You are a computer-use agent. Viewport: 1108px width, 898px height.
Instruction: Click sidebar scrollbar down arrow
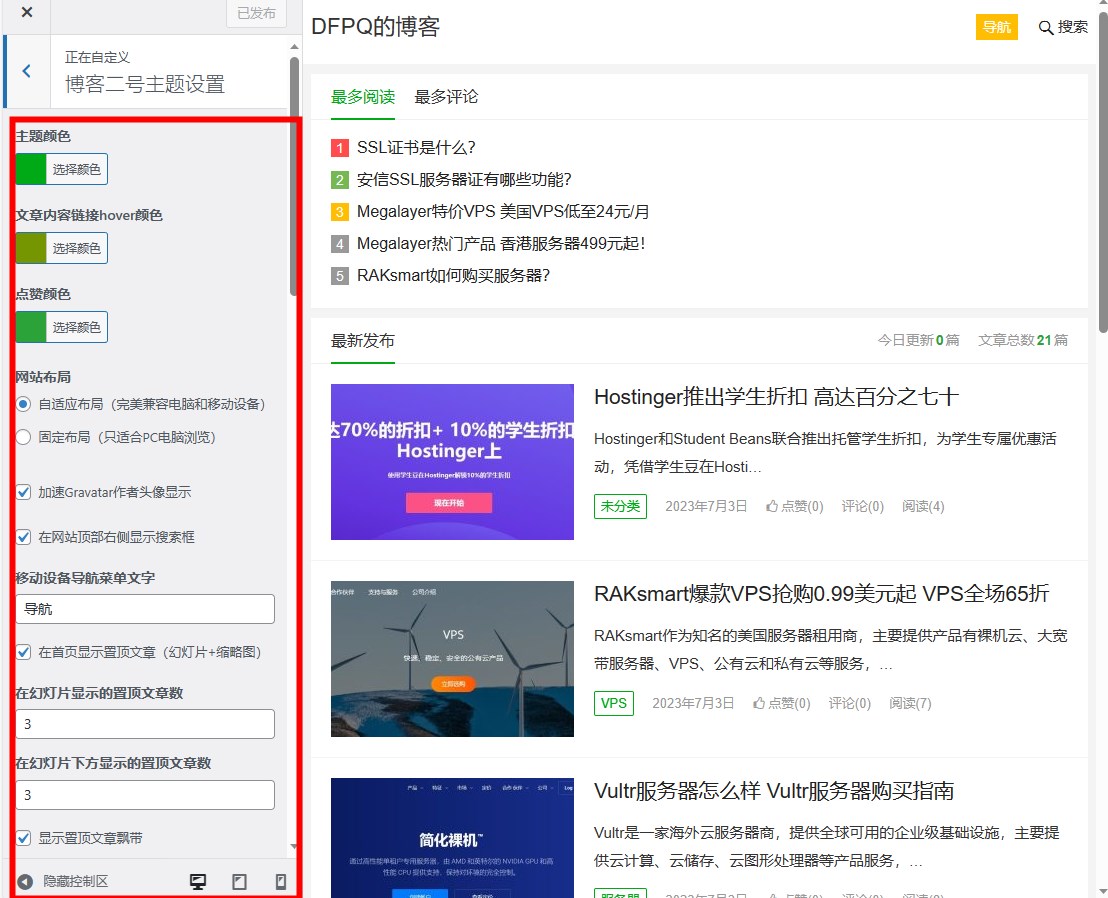pos(294,846)
